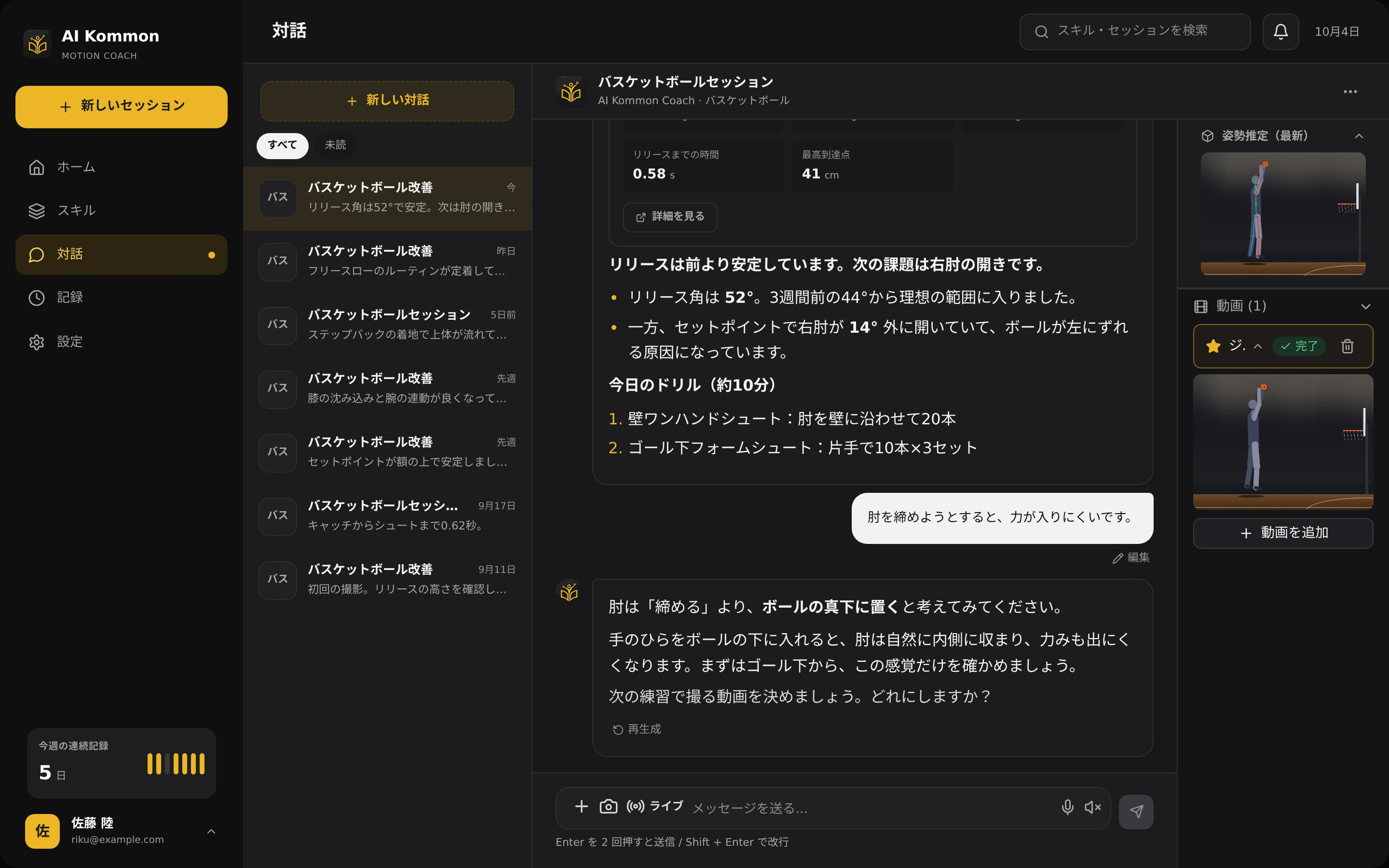
Task: Open the session more options menu
Action: pyautogui.click(x=1350, y=92)
